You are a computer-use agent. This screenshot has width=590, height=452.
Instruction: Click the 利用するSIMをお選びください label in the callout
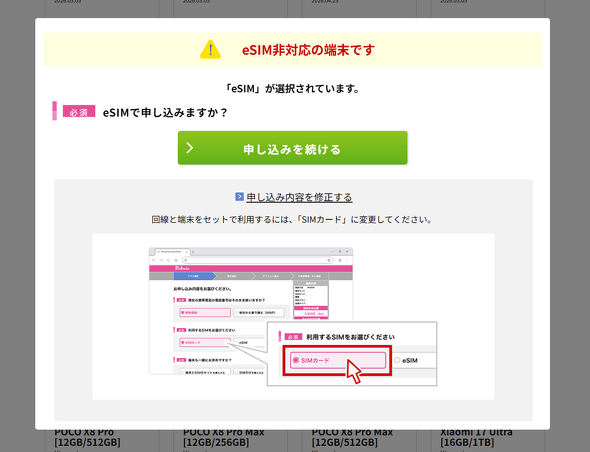[350, 337]
